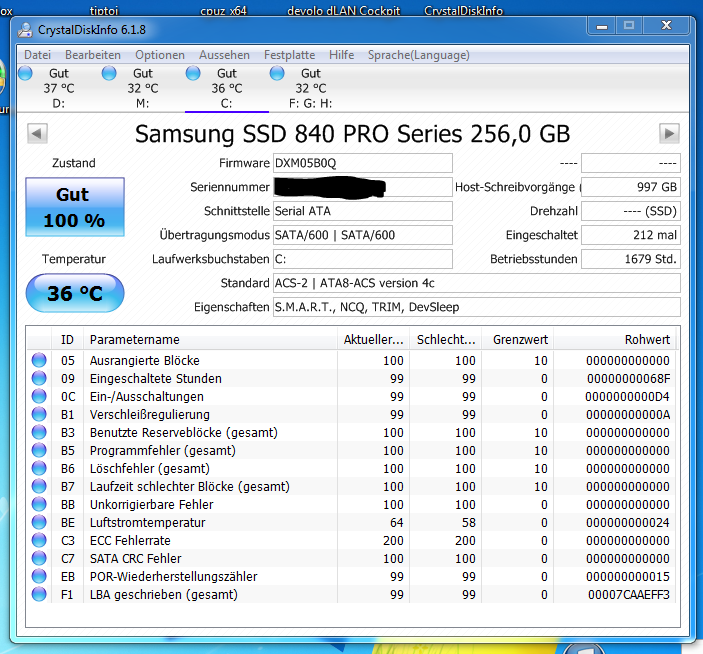Click the blue health dot for drive M:
The width and height of the screenshot is (703, 654).
click(109, 73)
